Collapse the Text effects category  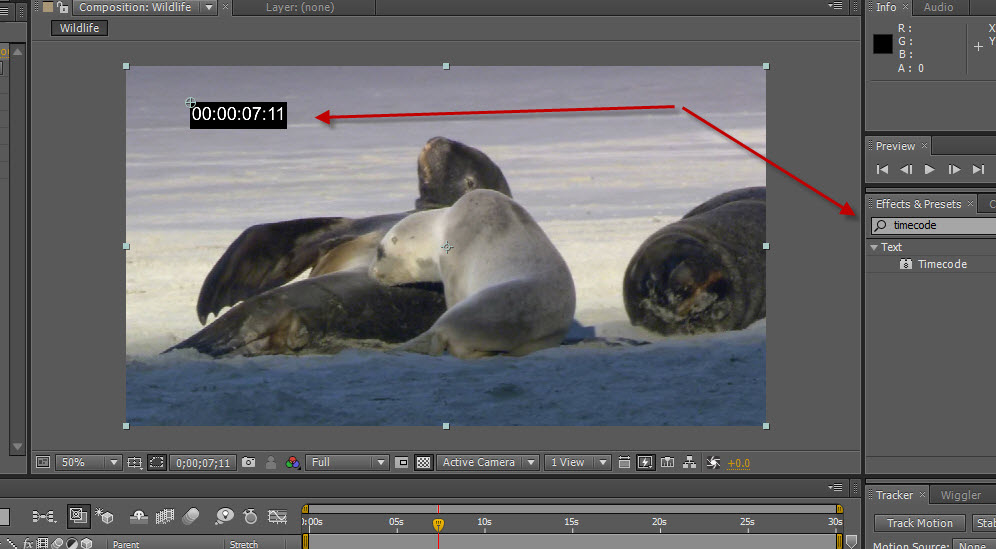click(x=874, y=247)
